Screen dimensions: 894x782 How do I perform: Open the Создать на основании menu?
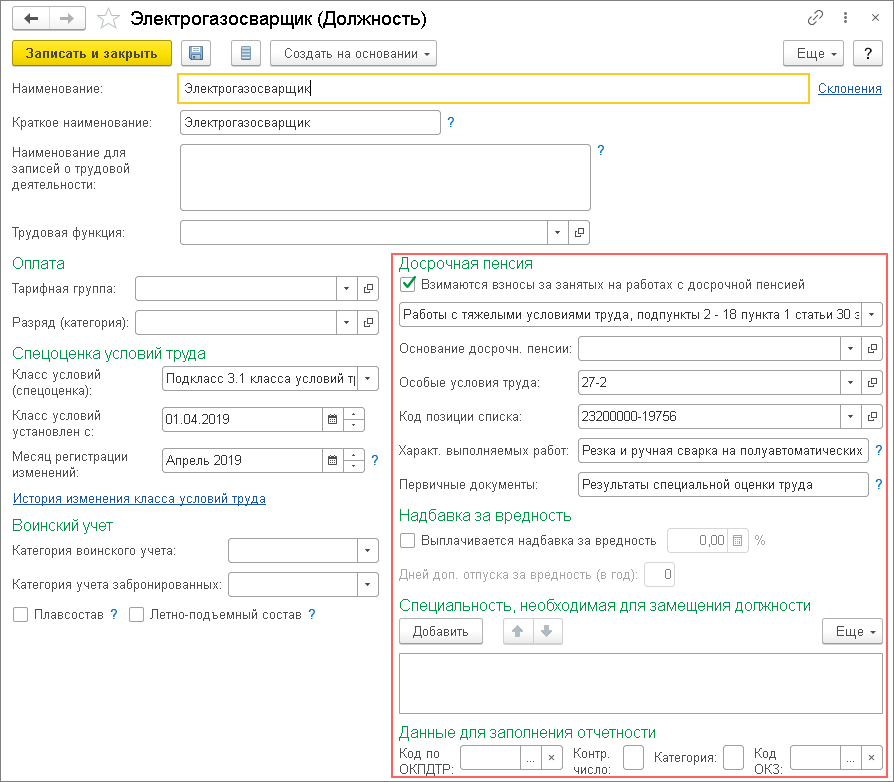coord(354,54)
